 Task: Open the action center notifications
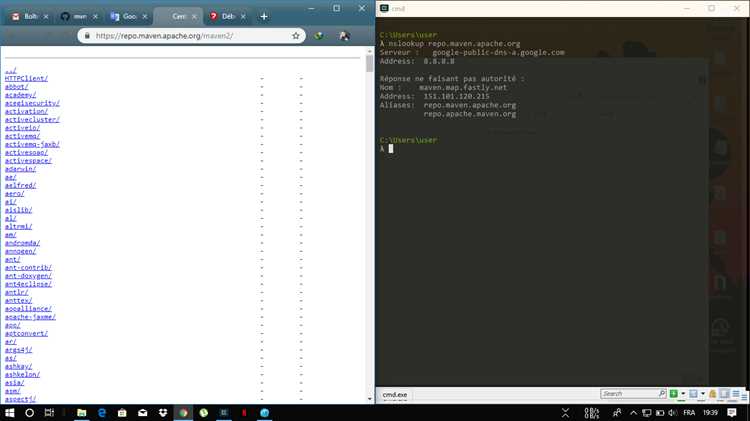[731, 412]
